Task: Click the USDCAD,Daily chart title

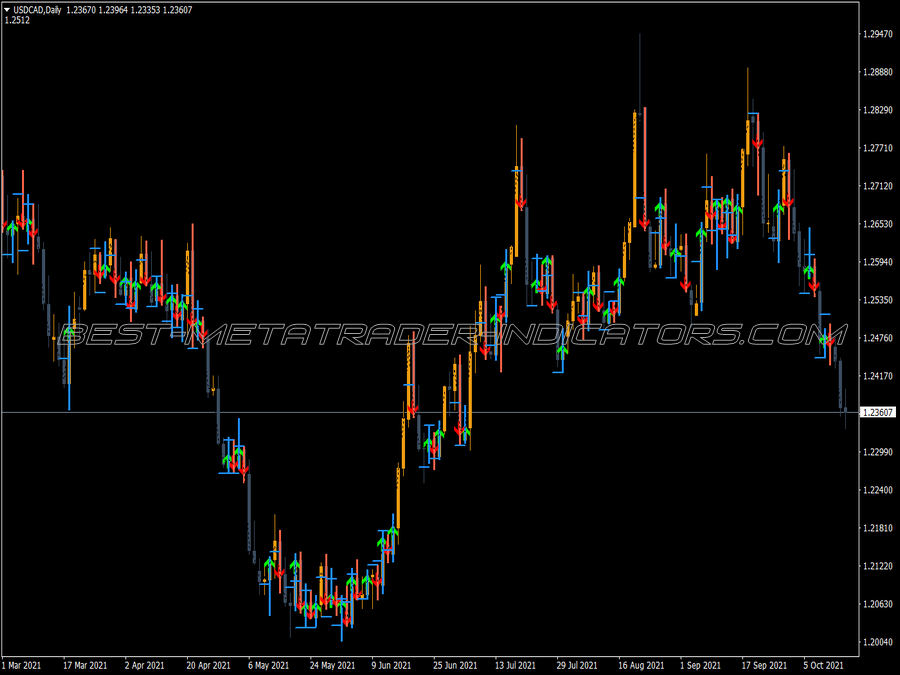Action: [37, 10]
